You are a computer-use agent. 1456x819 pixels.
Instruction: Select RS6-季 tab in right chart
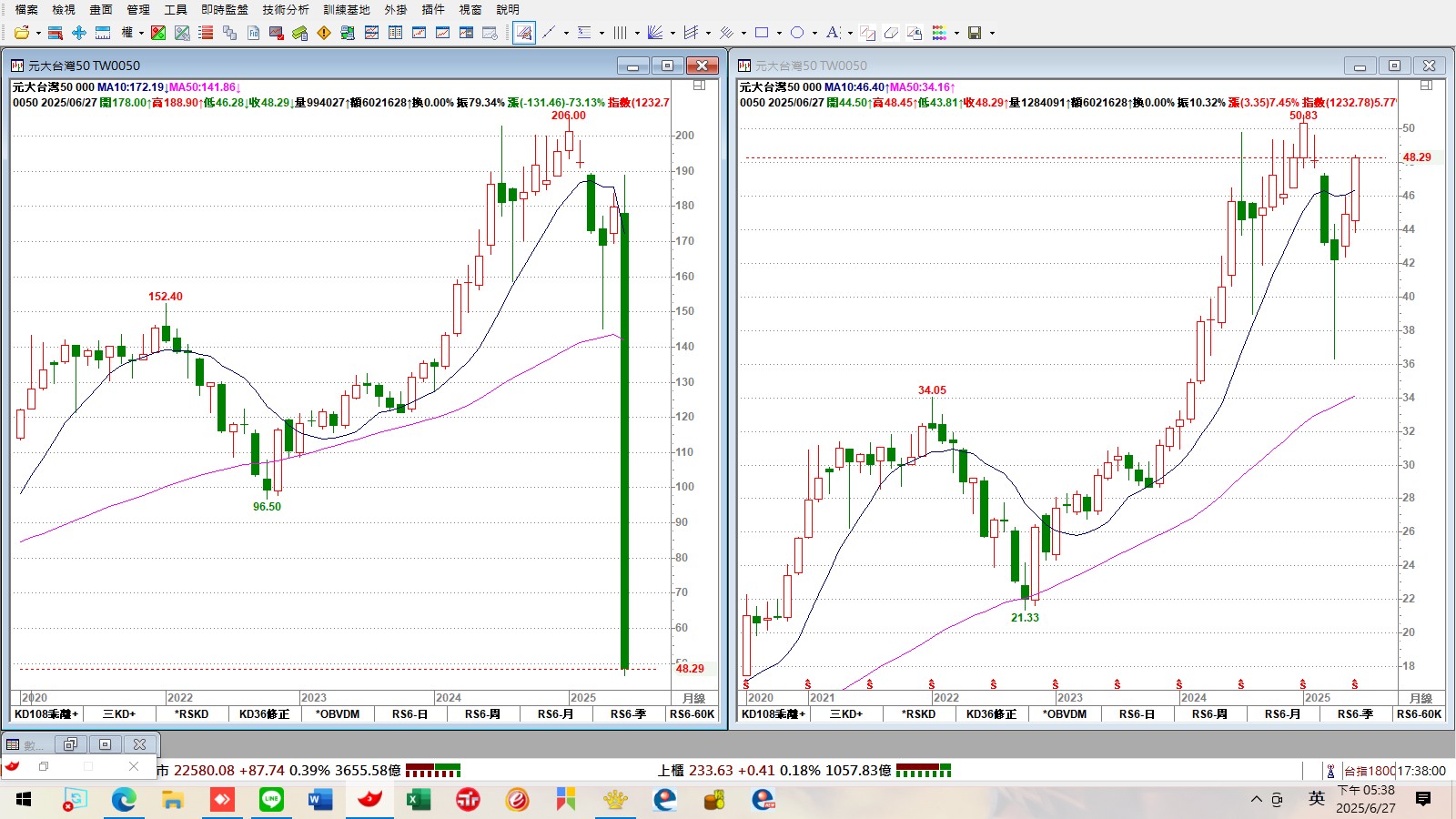click(x=1356, y=714)
